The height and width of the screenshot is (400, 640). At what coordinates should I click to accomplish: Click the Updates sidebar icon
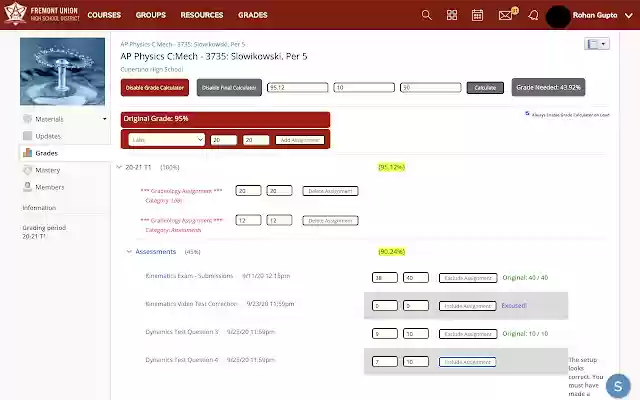pos(28,136)
